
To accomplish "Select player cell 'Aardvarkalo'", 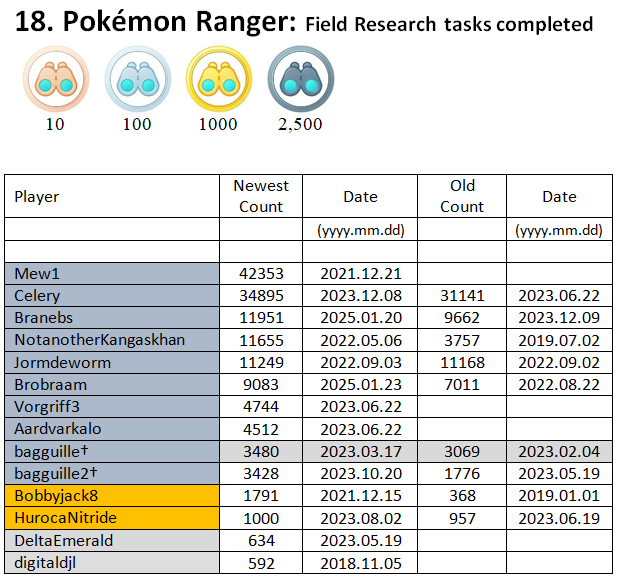I will [x=112, y=429].
